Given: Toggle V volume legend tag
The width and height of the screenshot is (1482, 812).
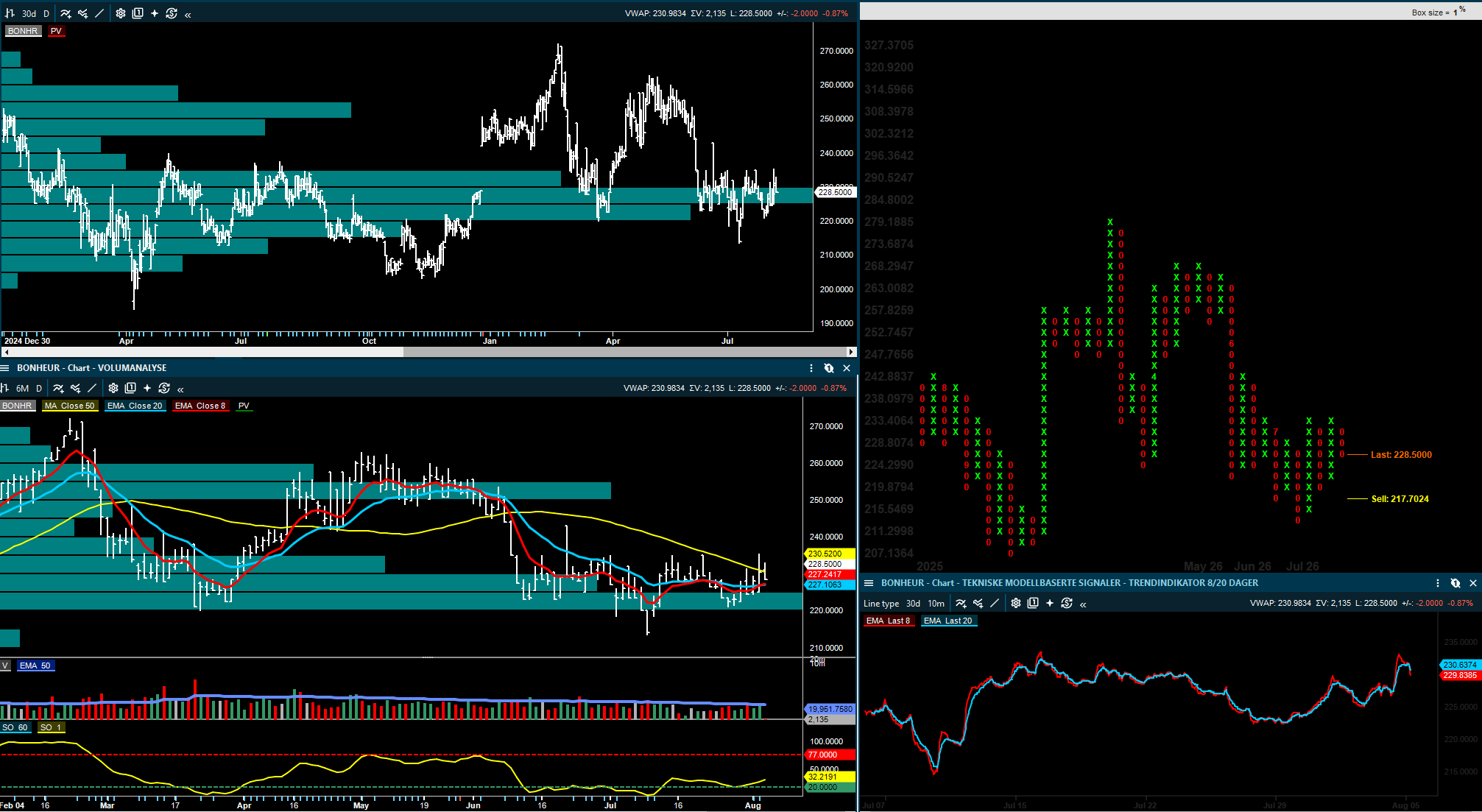Looking at the screenshot, I should point(5,666).
